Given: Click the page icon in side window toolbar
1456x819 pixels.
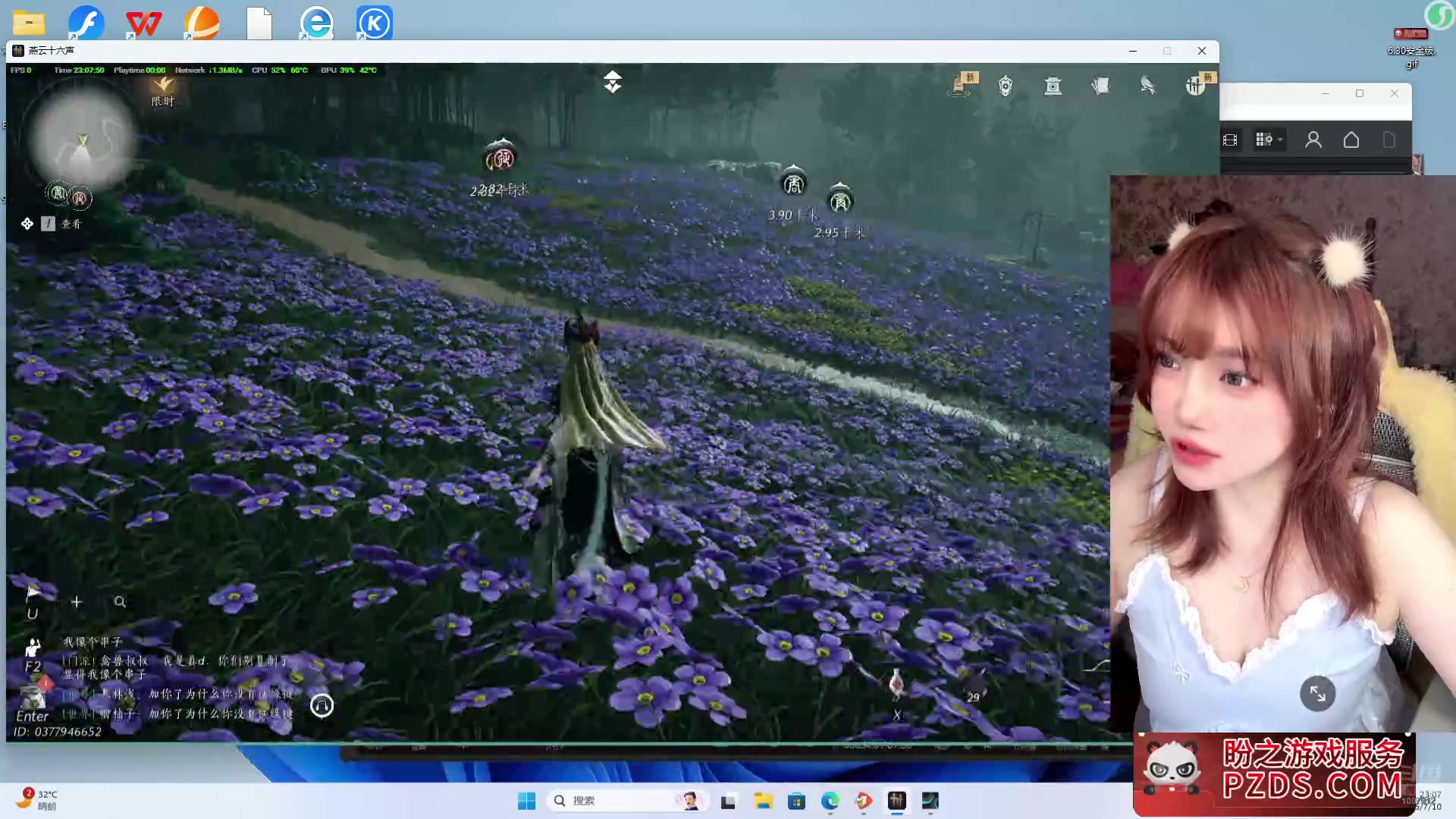Looking at the screenshot, I should tap(1389, 140).
